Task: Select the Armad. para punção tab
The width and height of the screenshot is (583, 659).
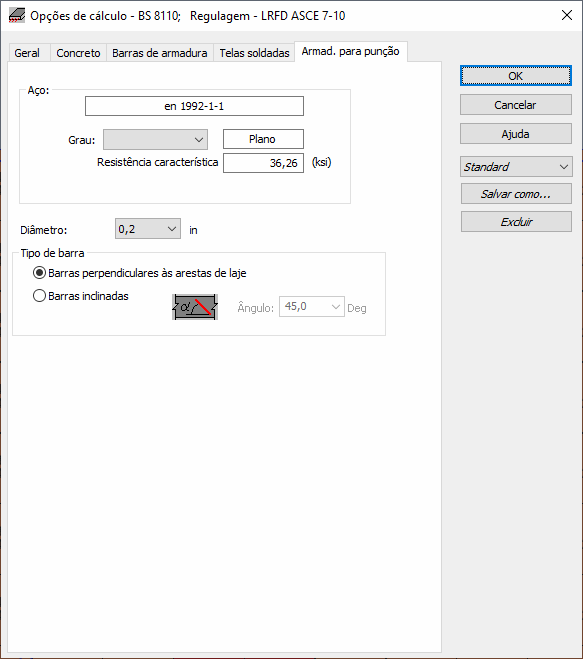Action: click(351, 51)
